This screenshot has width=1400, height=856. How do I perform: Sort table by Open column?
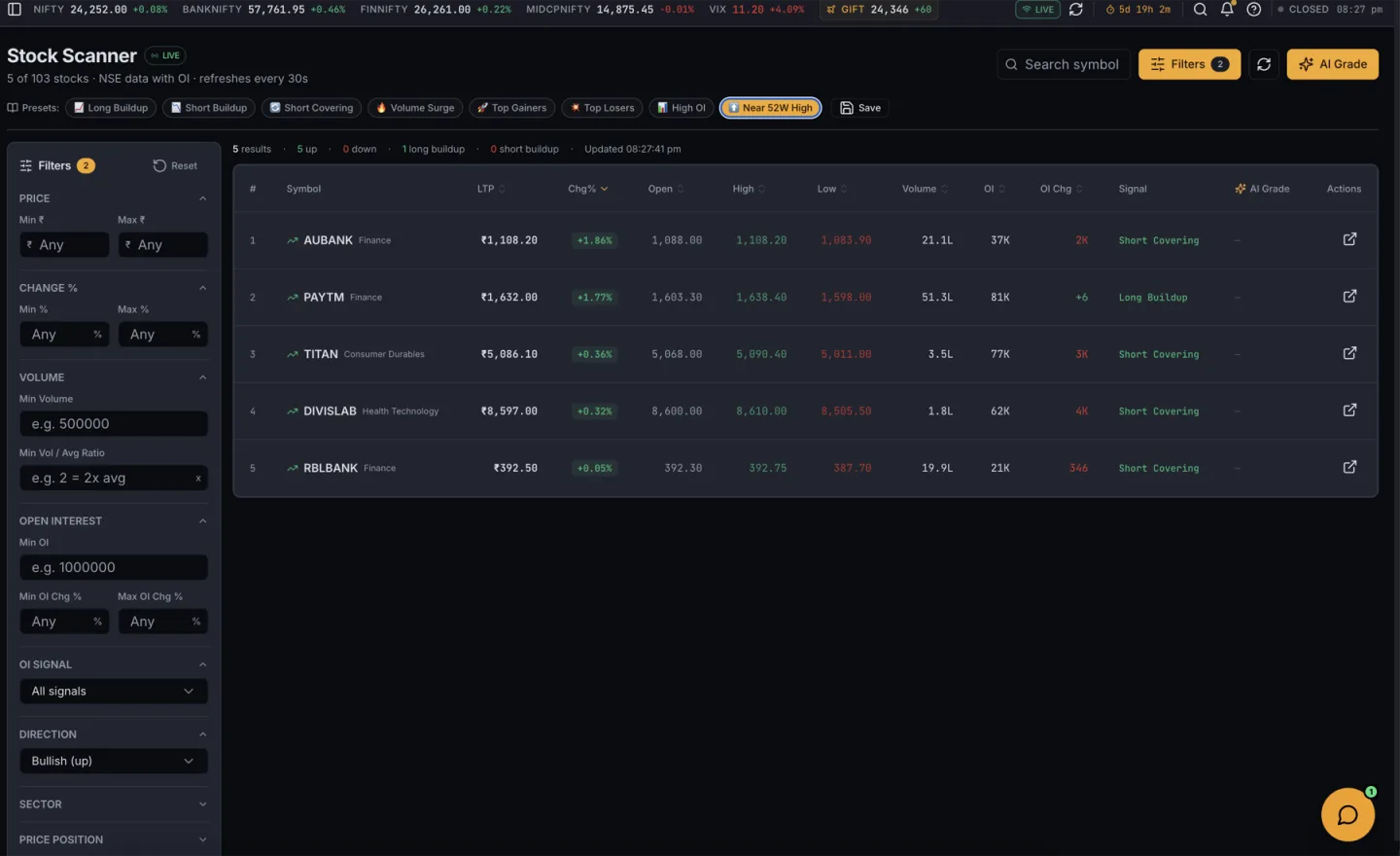[x=666, y=189]
